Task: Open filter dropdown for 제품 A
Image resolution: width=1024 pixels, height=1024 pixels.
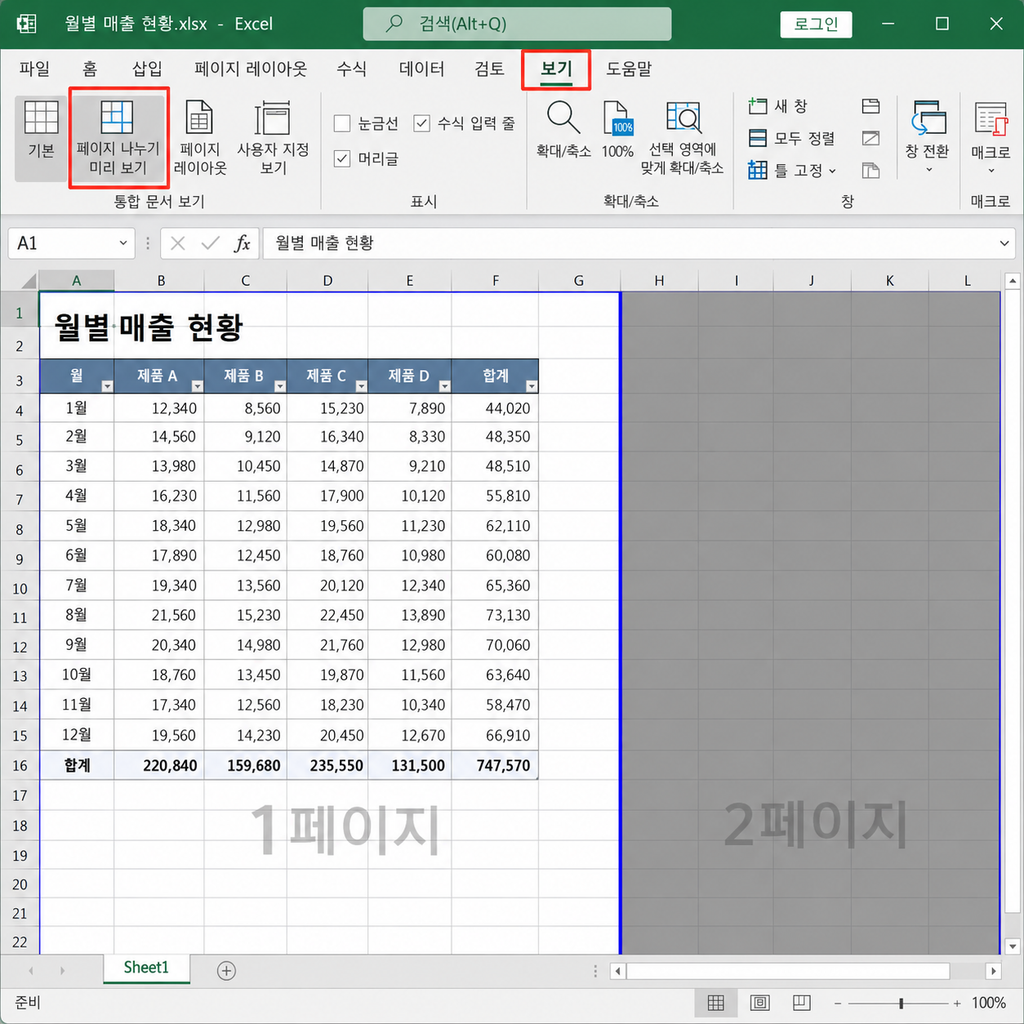Action: coord(197,386)
